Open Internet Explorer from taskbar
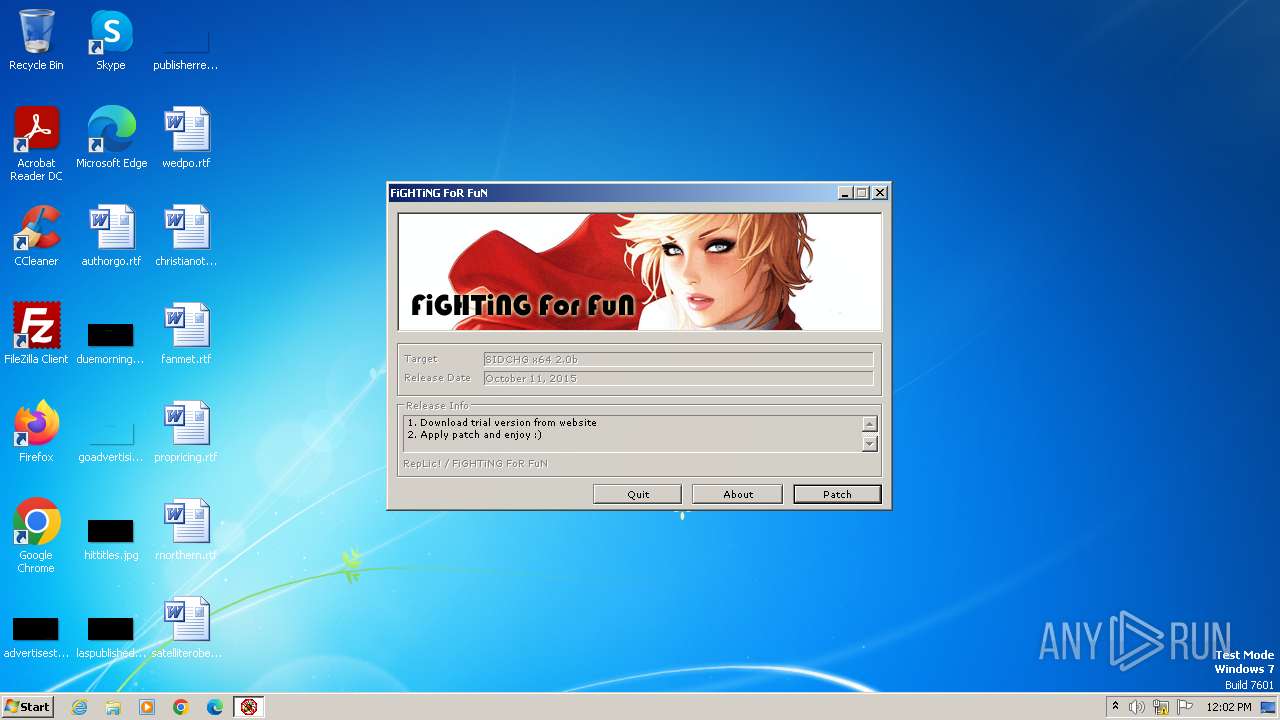 coord(79,707)
